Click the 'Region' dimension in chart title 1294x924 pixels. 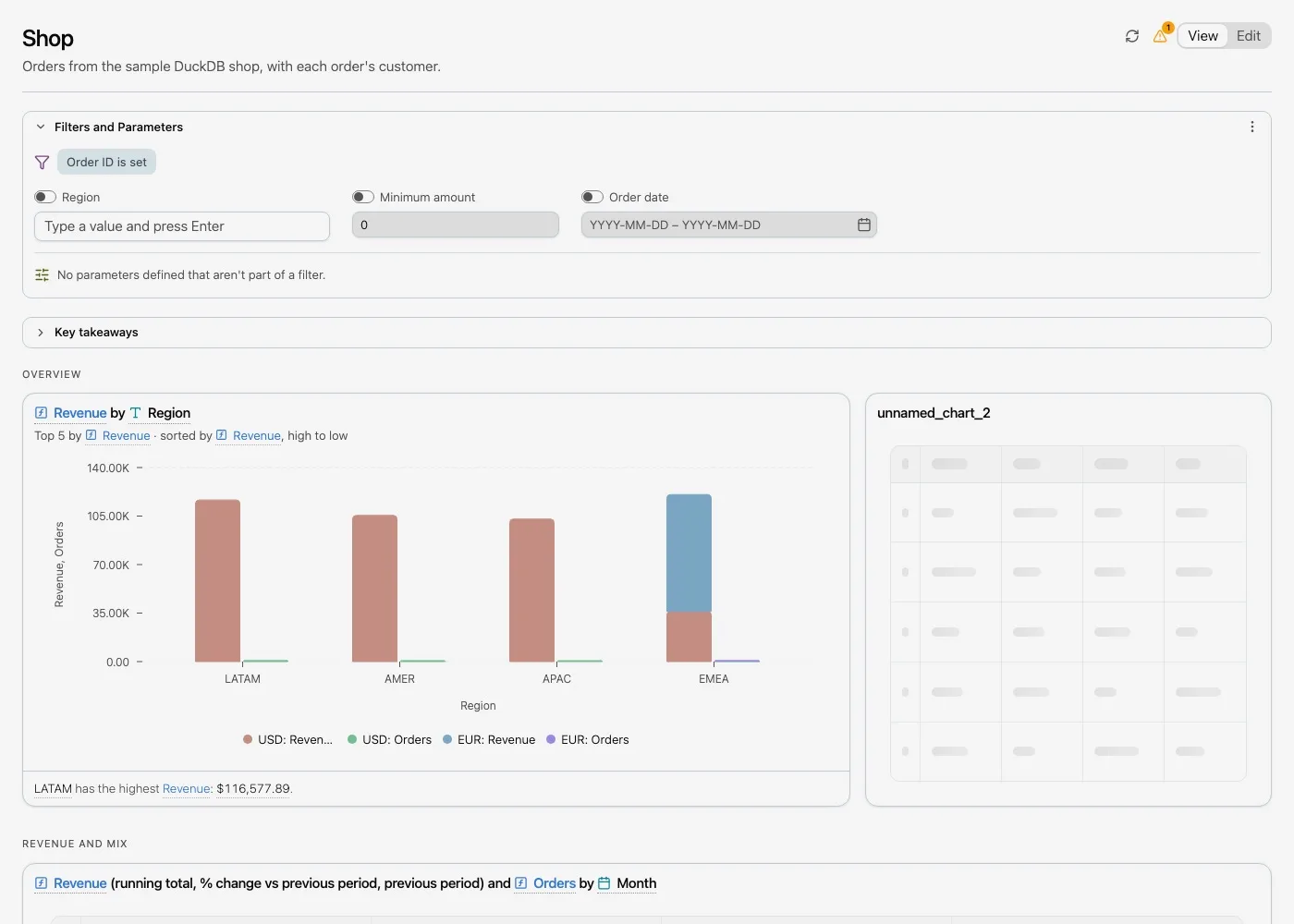click(169, 413)
